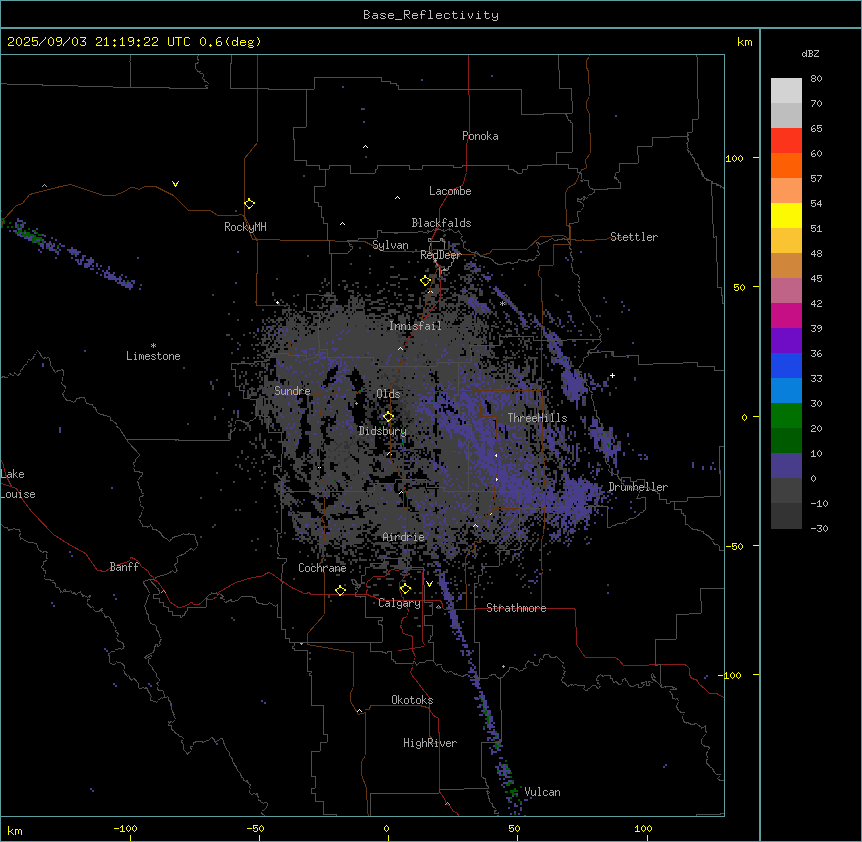Click the RockyMH label
This screenshot has width=862, height=842.
click(245, 227)
